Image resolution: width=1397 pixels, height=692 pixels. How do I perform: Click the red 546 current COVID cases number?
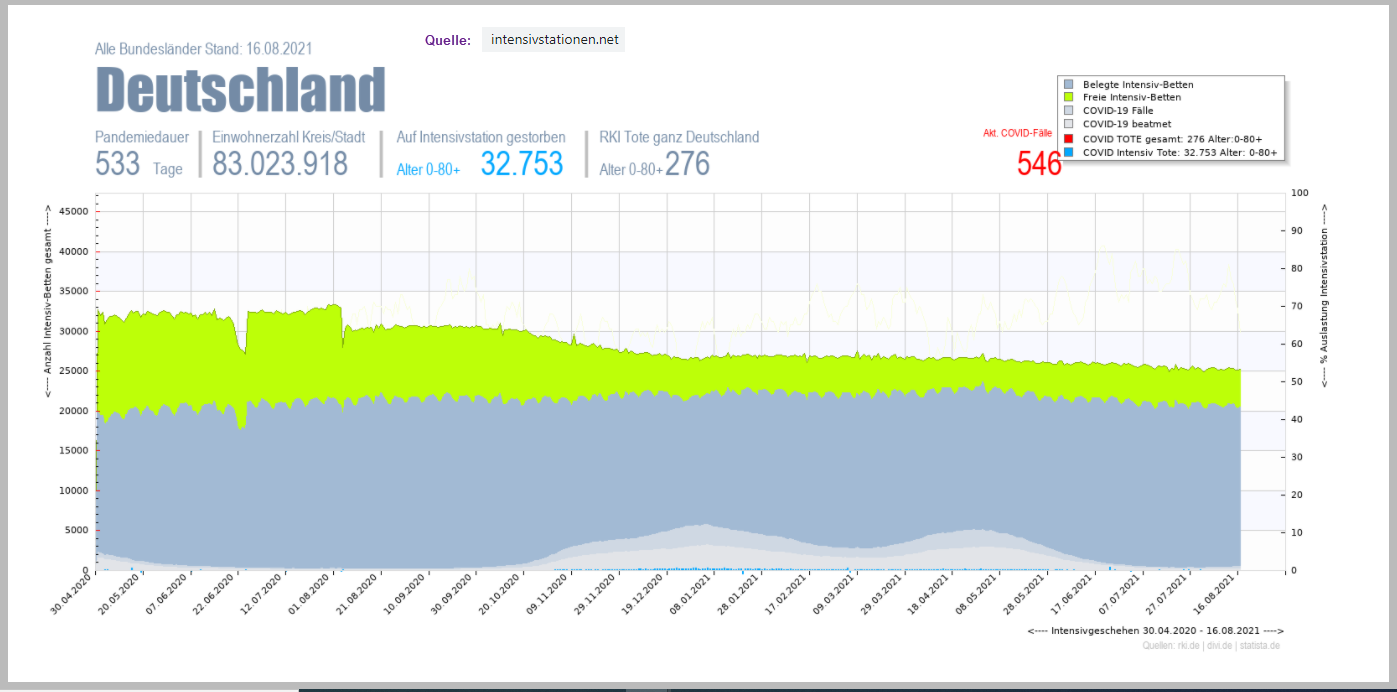click(1039, 164)
